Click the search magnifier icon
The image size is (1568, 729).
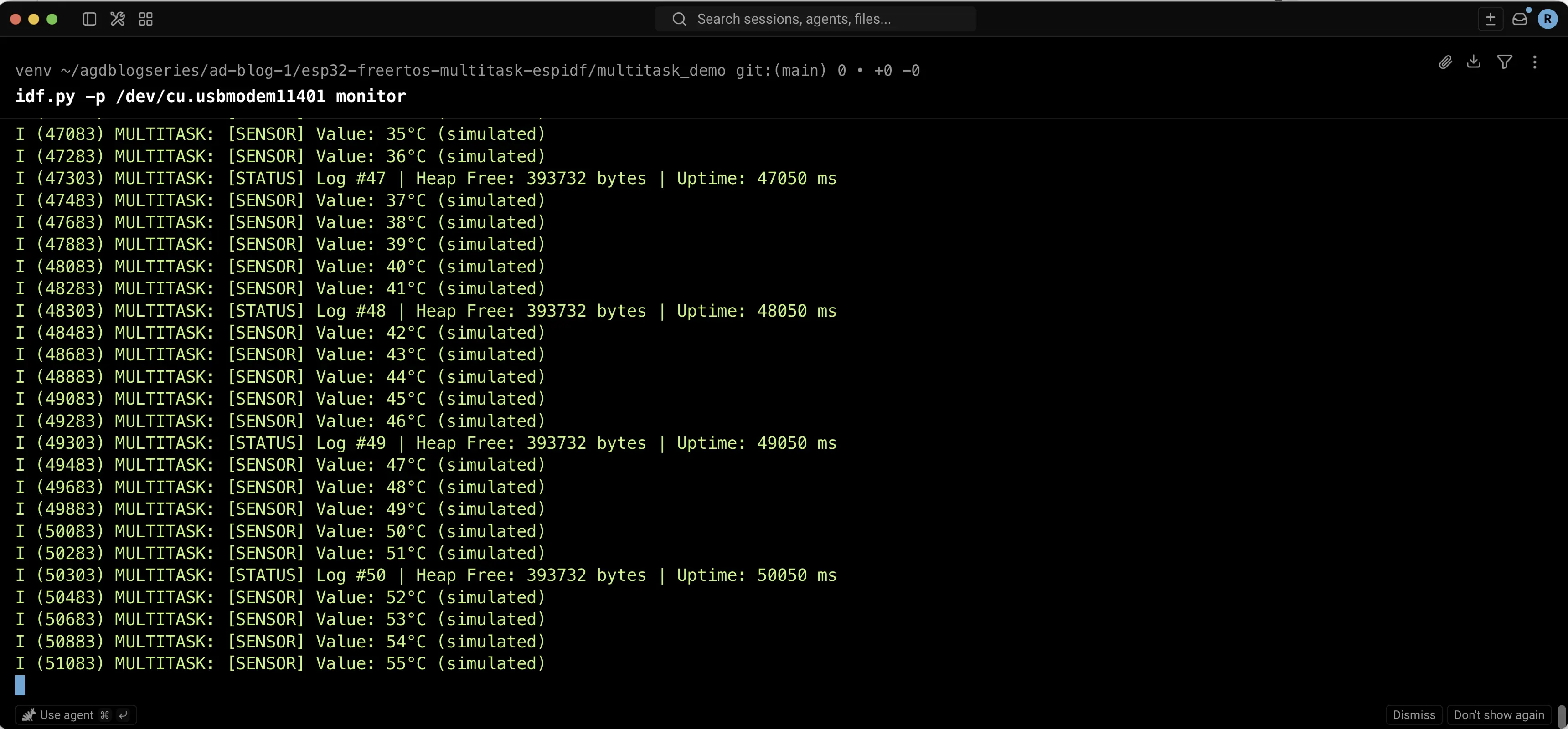point(679,19)
